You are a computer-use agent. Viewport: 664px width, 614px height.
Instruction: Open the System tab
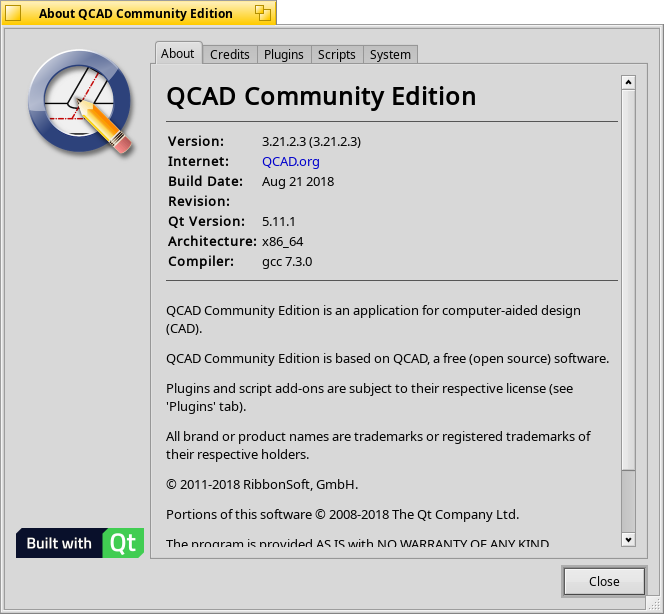pos(390,55)
